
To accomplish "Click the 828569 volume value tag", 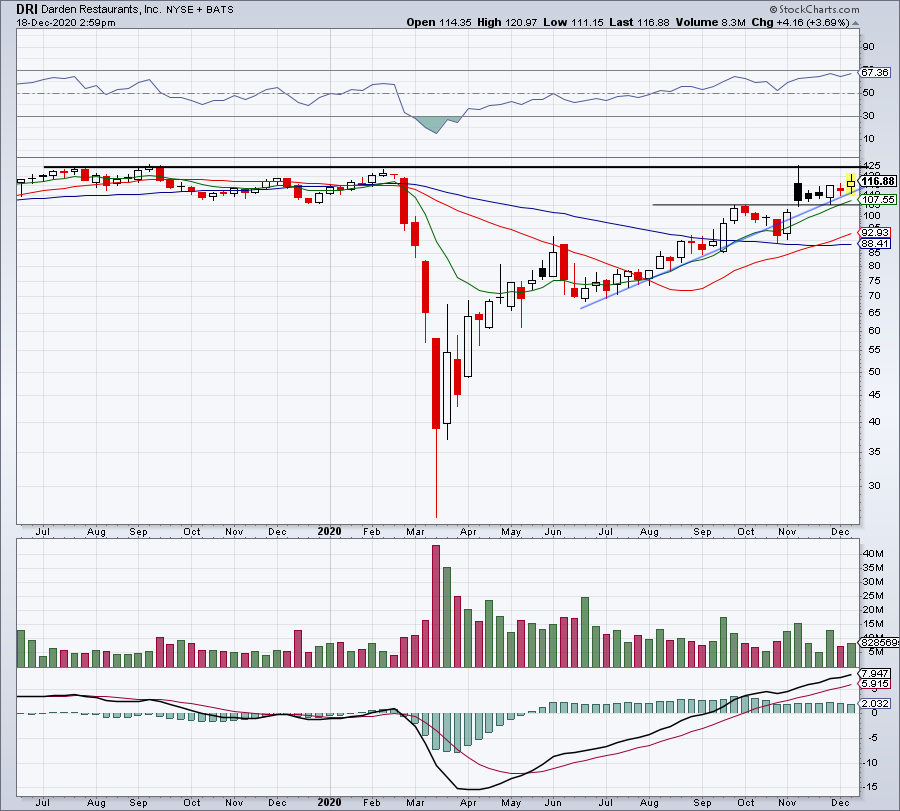I will [879, 642].
